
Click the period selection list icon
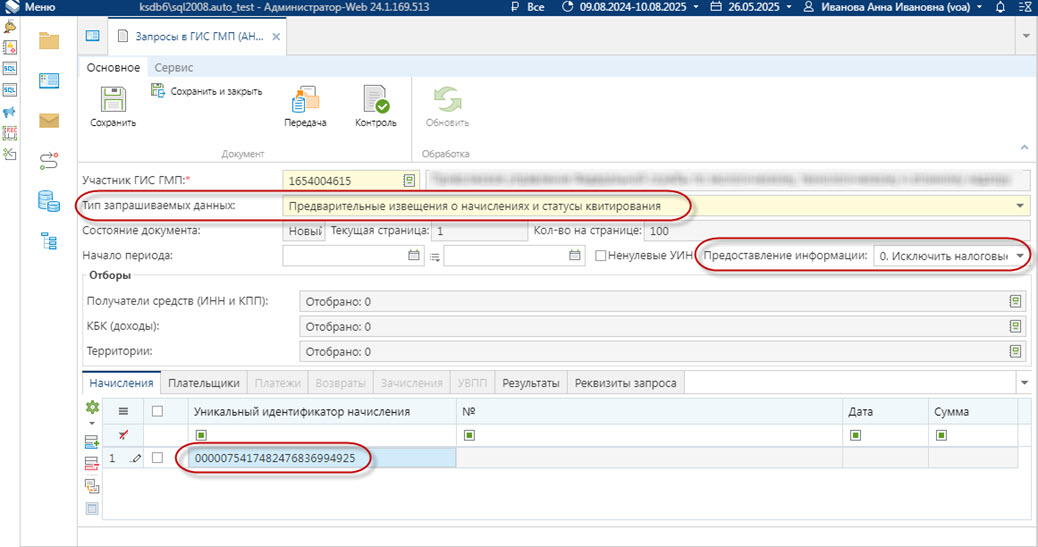coord(434,257)
